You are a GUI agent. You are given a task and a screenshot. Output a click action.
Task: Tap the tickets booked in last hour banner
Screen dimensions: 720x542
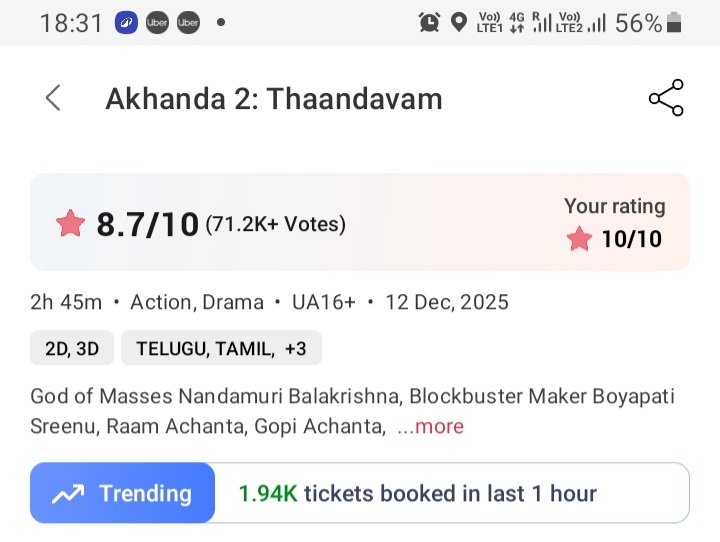tap(452, 493)
